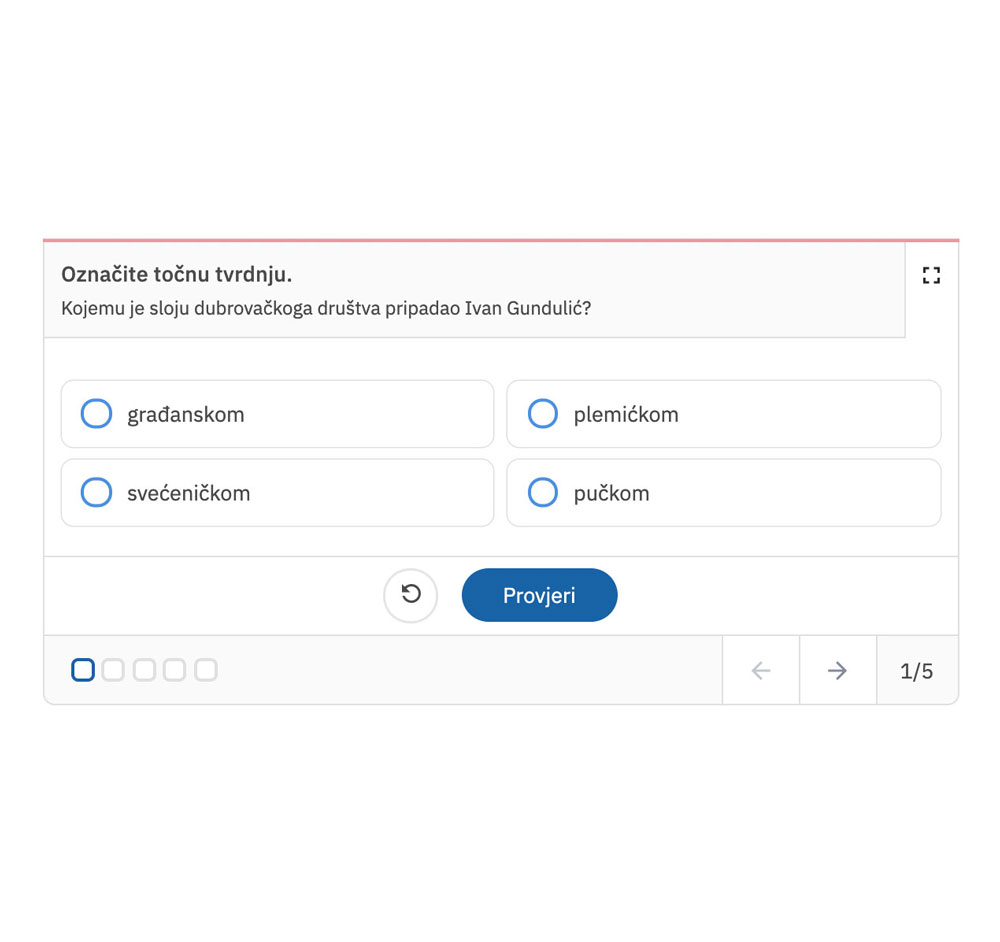This screenshot has width=1000, height=942.
Task: Click the 'pučkom' answer label text
Action: click(x=611, y=493)
